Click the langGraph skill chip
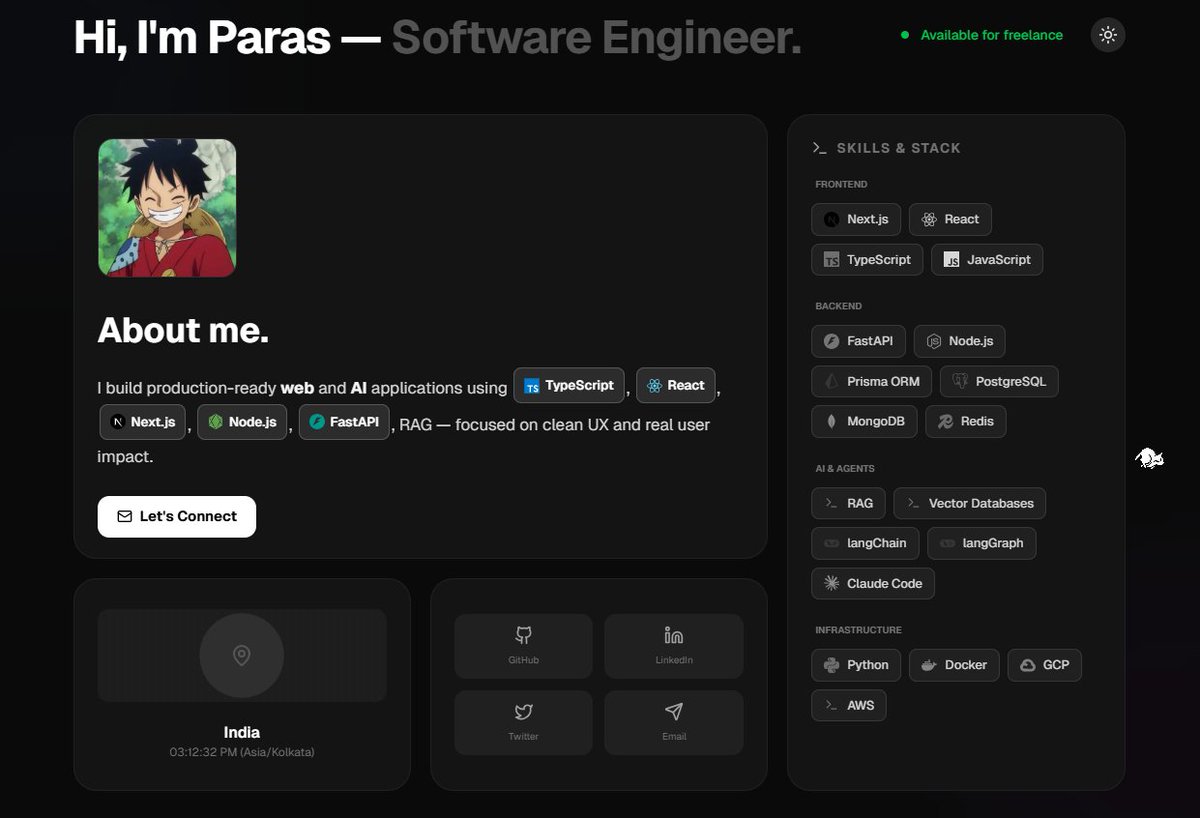This screenshot has height=818, width=1200. click(982, 544)
